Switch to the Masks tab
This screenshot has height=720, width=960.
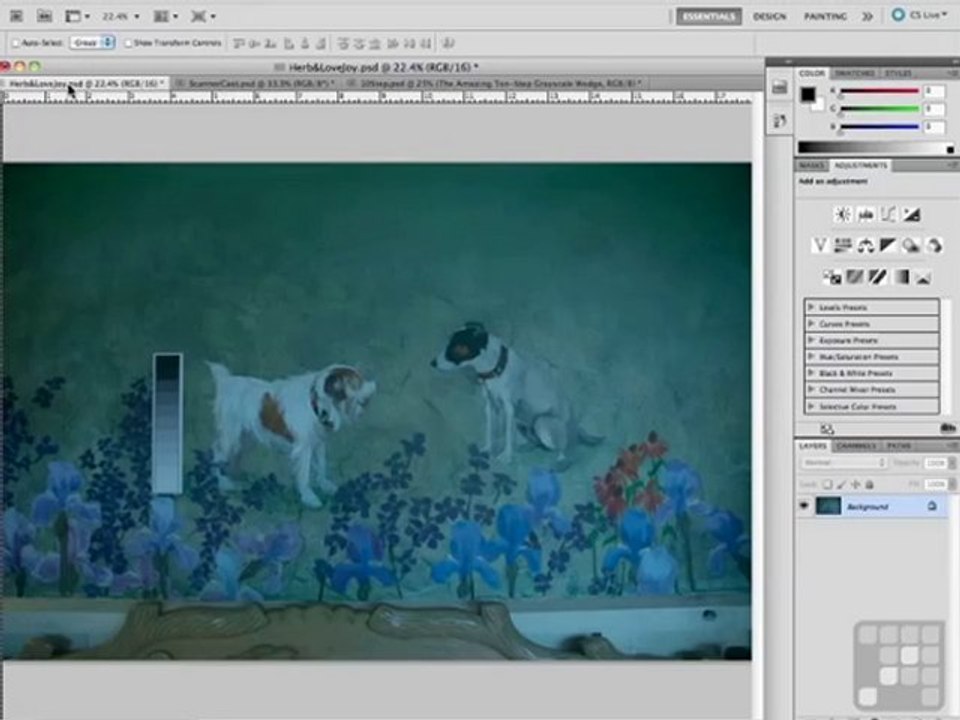811,165
